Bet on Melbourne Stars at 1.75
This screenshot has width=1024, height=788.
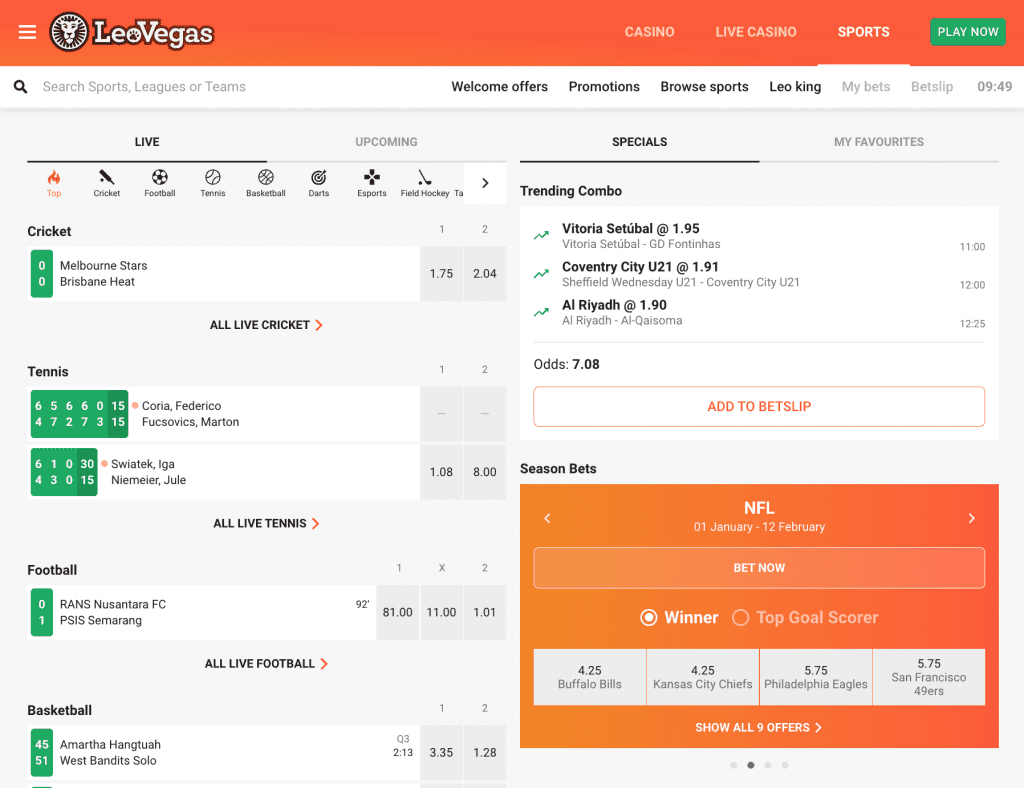441,274
